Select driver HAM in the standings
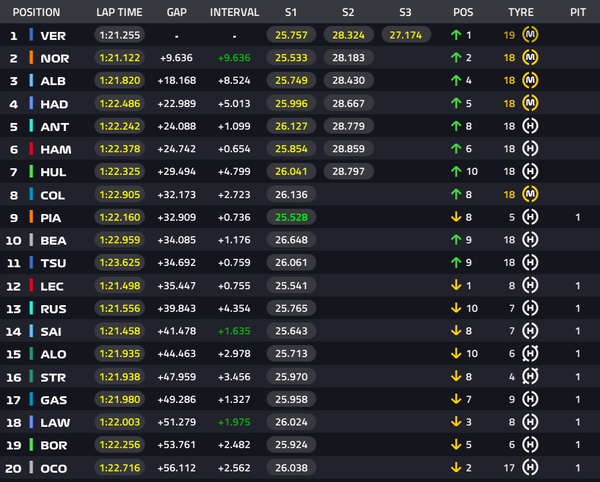Screen dimensions: 600x482 tap(56, 149)
